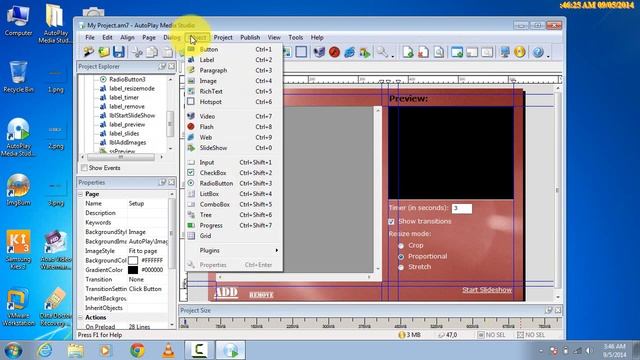Select label_timer in Project Explorer
The image size is (640, 360).
pos(124,98)
